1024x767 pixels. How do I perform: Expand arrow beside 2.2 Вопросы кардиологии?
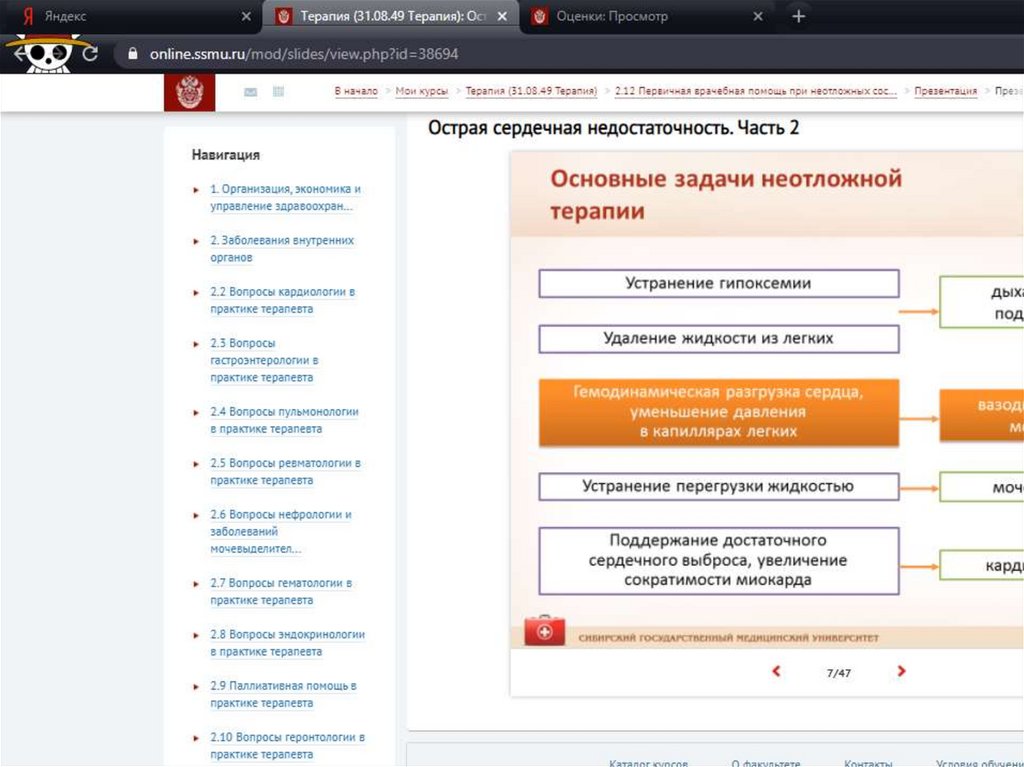pos(196,293)
